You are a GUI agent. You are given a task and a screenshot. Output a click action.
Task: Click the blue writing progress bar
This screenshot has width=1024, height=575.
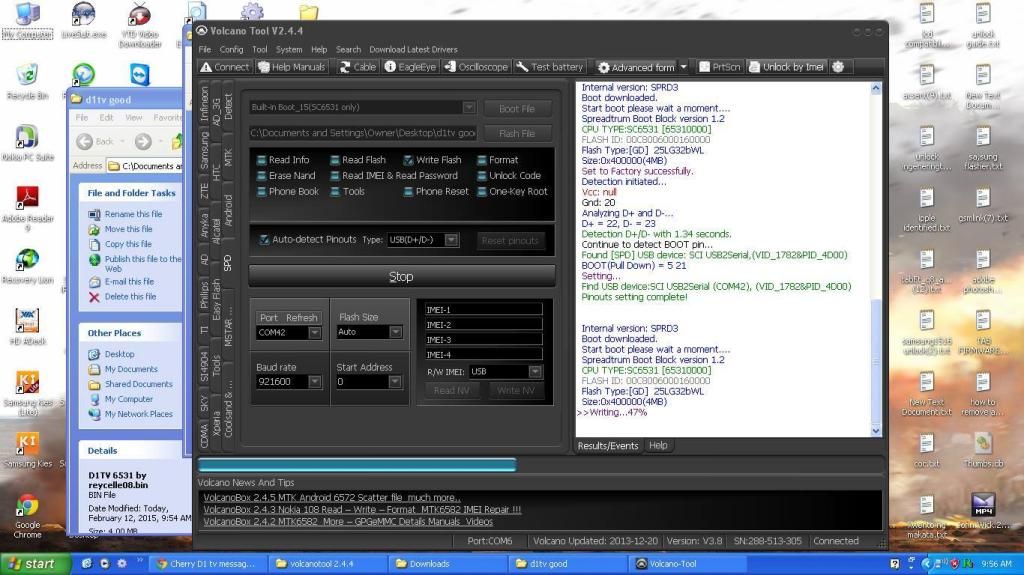point(357,465)
